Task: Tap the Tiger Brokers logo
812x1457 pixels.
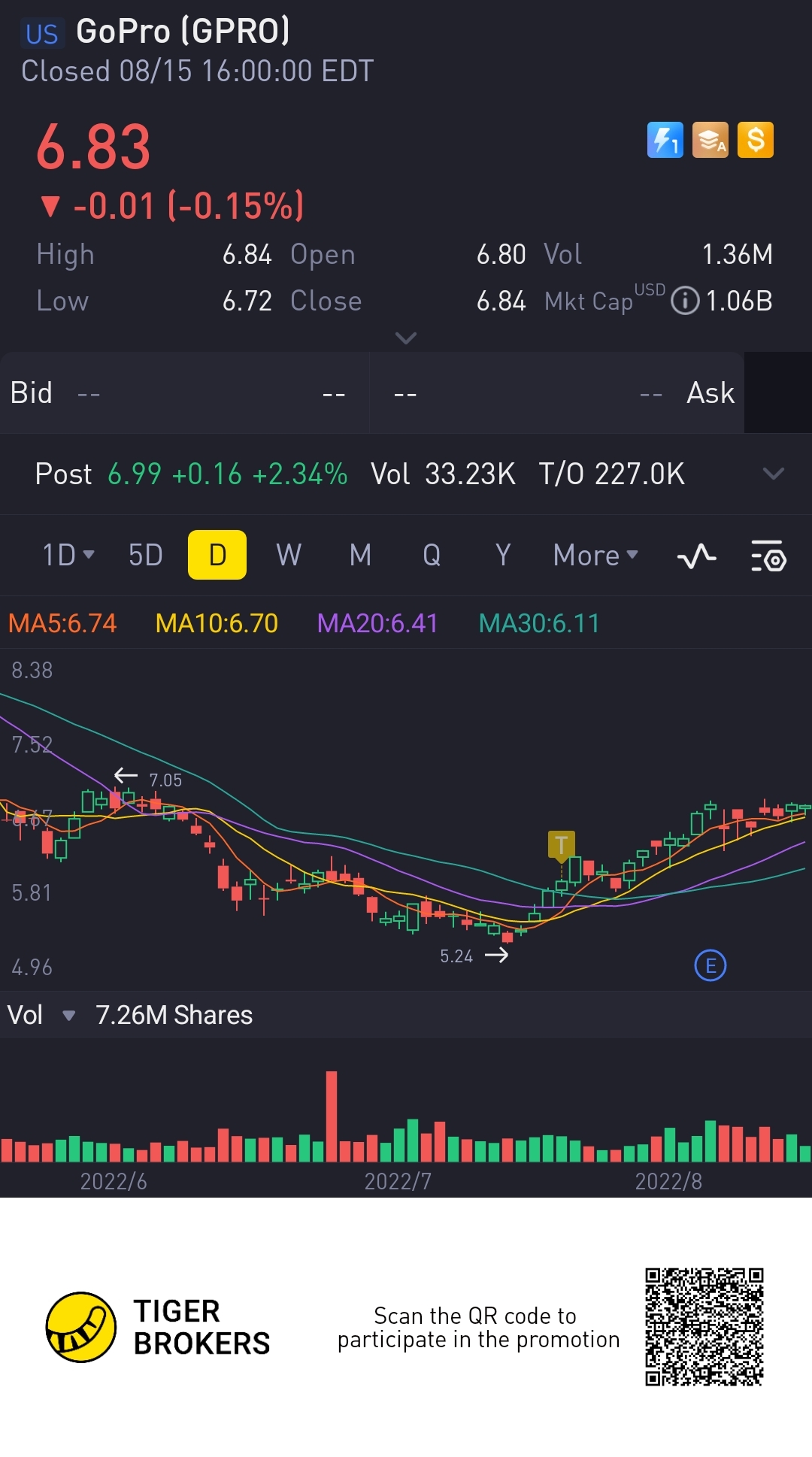Action: (x=158, y=1327)
